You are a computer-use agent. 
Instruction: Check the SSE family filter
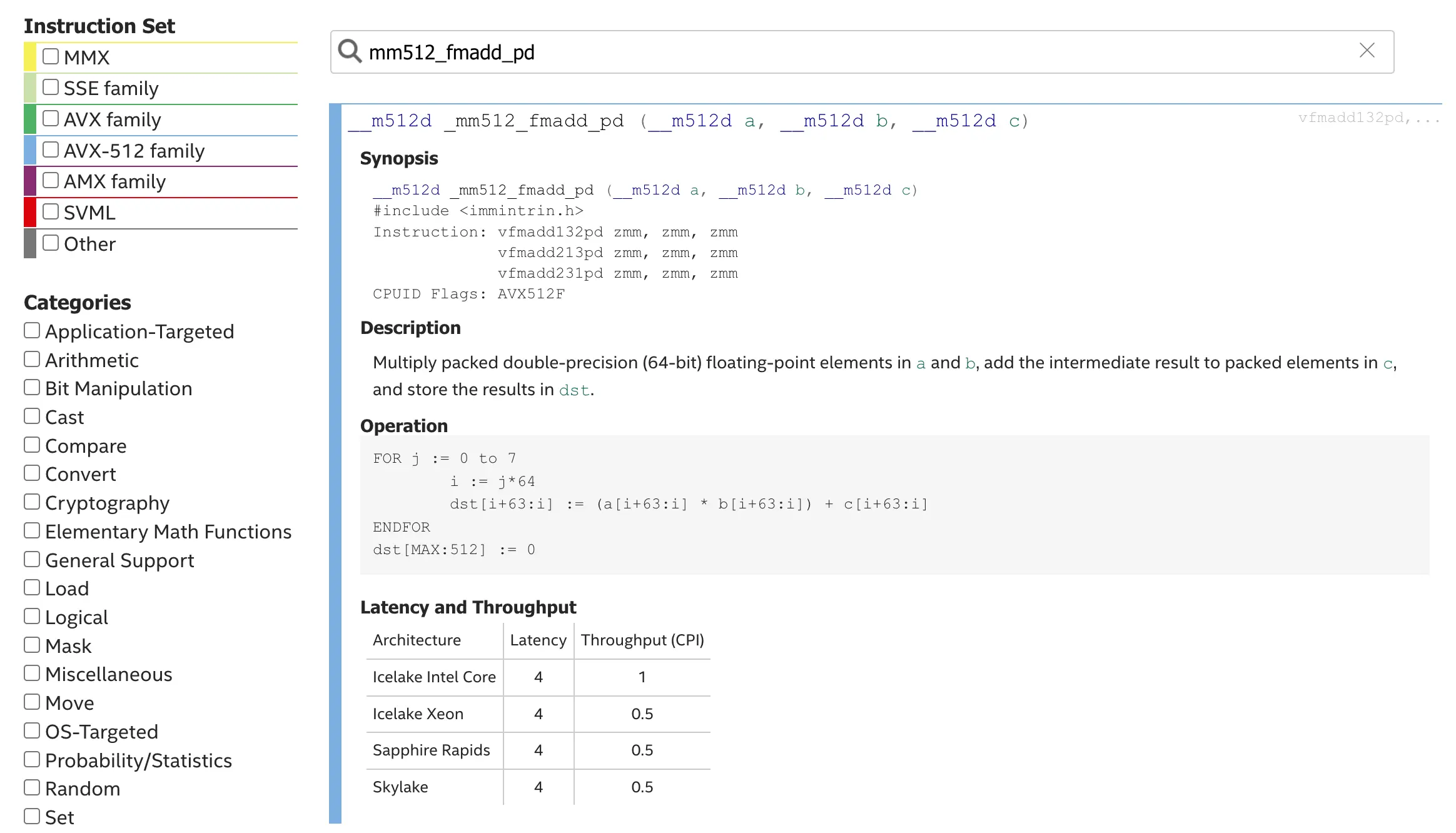pos(51,86)
